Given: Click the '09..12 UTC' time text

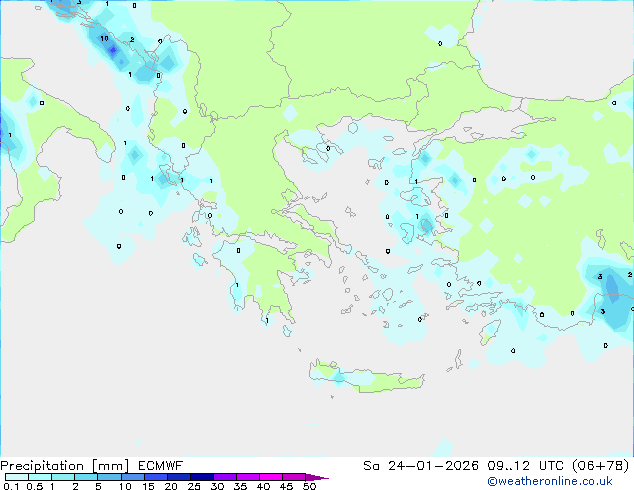Looking at the screenshot, I should [525, 466].
